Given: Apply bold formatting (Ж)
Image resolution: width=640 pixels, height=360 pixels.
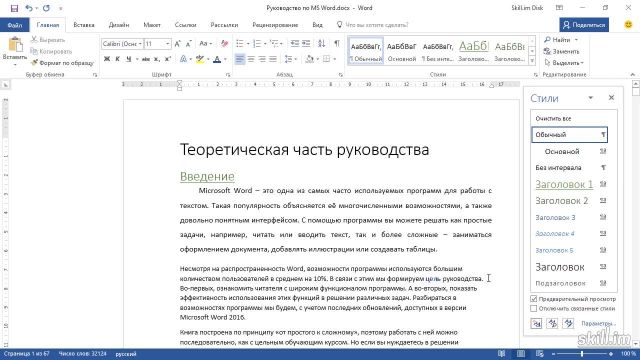Looking at the screenshot, I should (x=107, y=59).
